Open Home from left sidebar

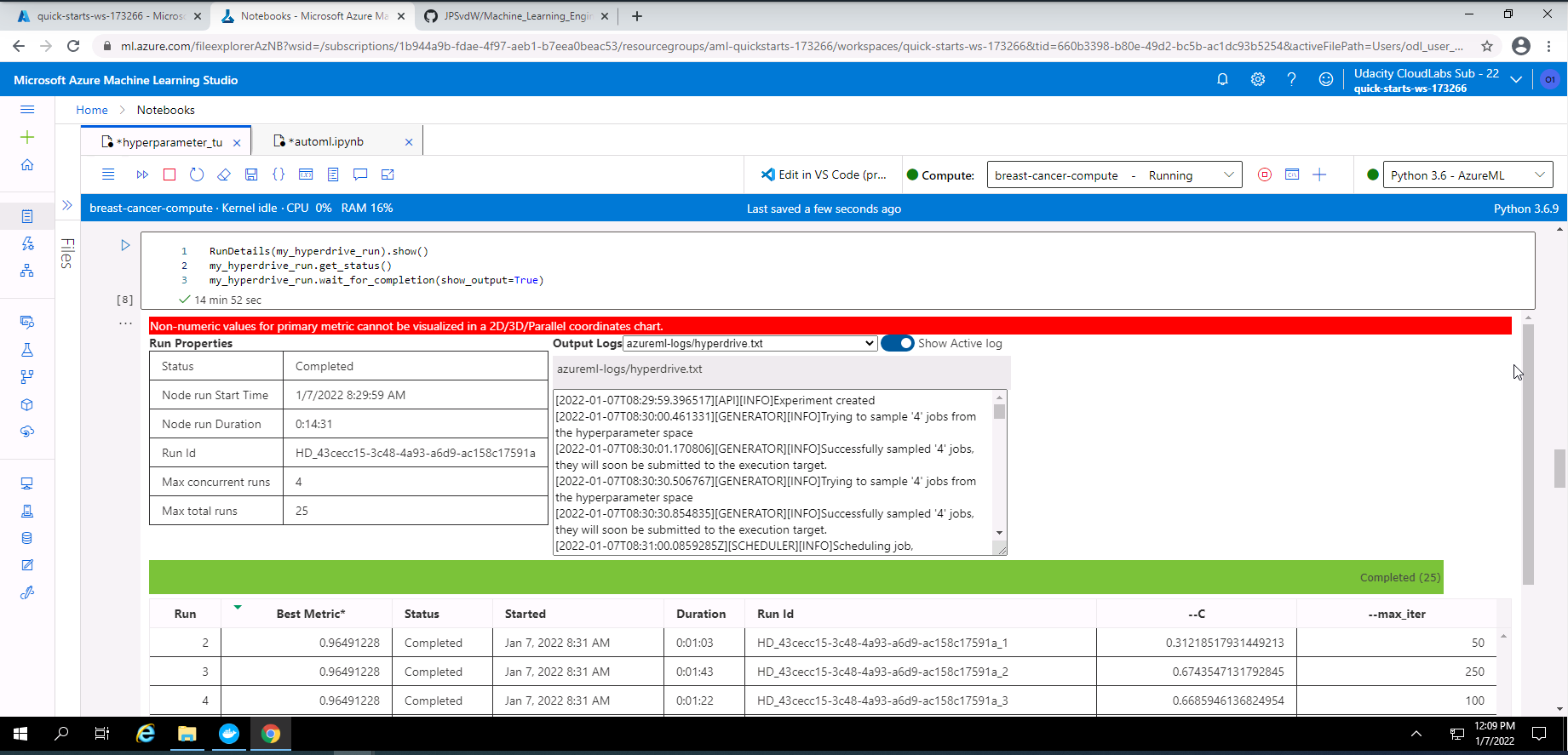(x=27, y=164)
